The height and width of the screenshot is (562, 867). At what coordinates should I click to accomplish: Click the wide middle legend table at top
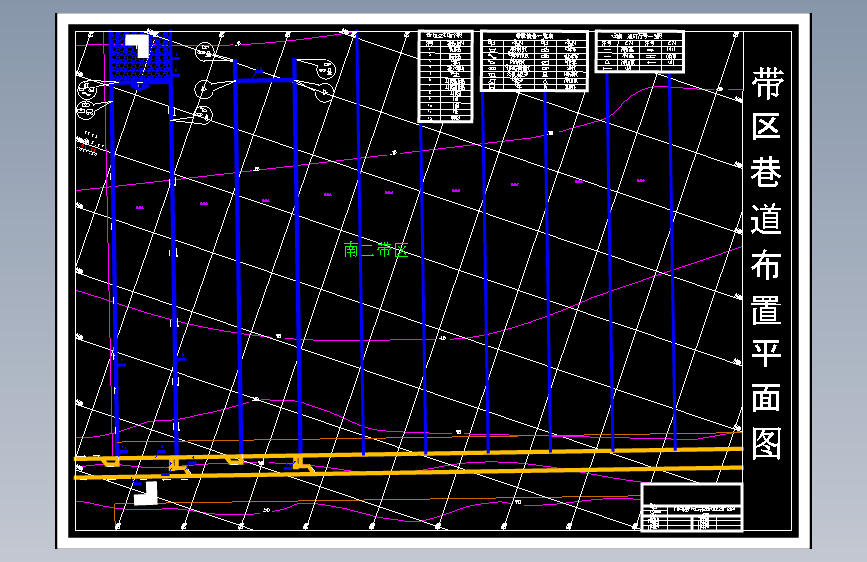pos(534,61)
